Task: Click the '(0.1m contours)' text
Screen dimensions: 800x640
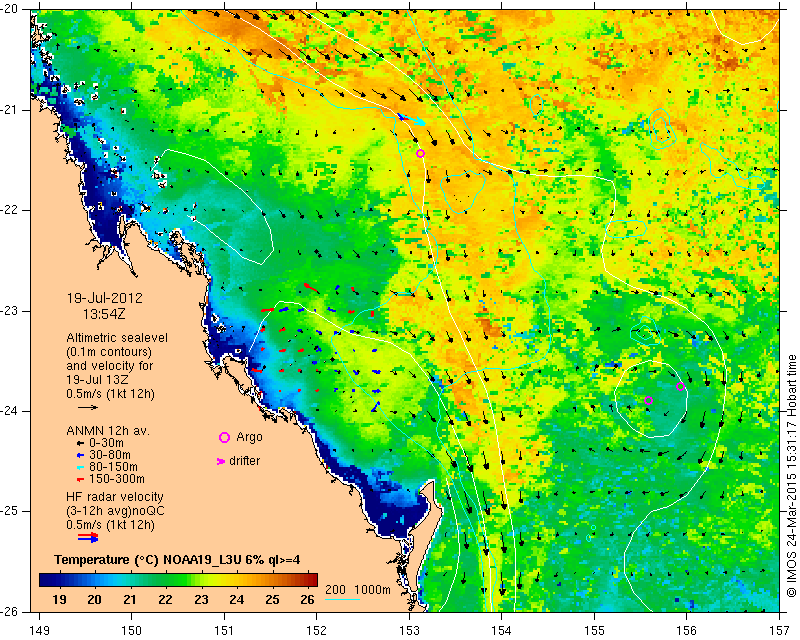Action: 109,352
